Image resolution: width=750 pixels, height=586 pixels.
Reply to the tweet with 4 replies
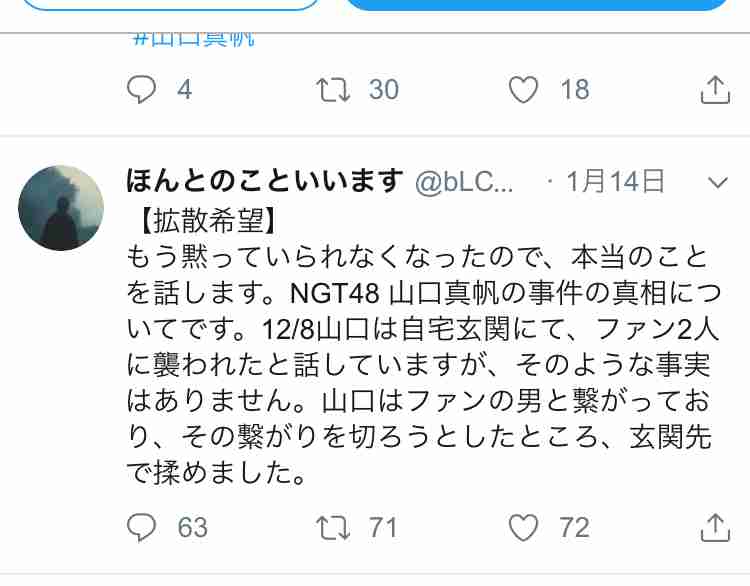(141, 89)
